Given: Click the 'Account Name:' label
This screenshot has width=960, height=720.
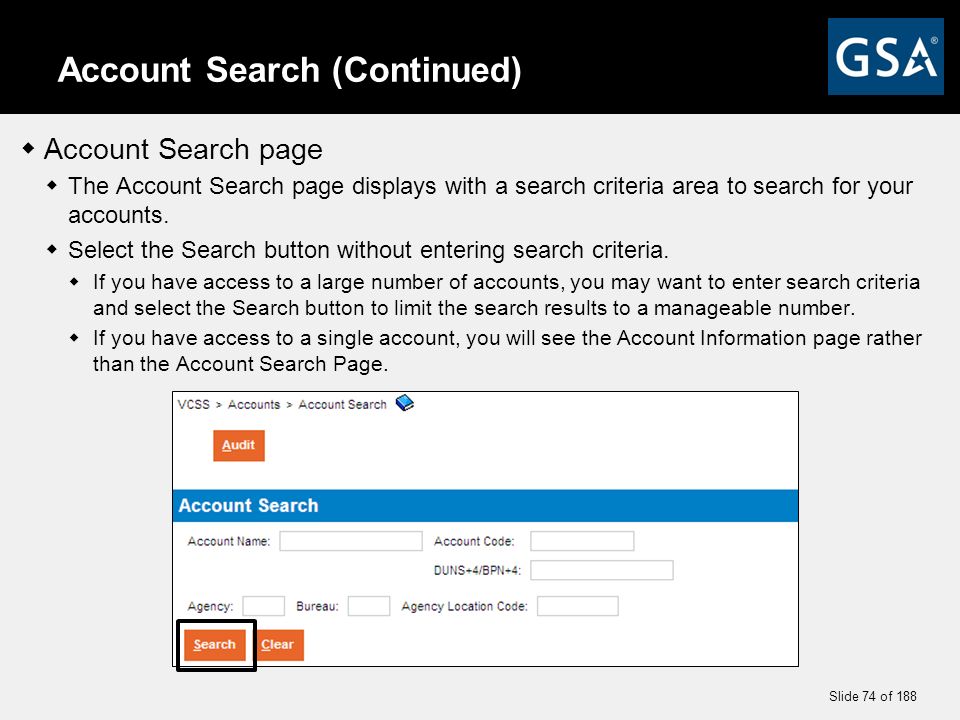Looking at the screenshot, I should pyautogui.click(x=229, y=541).
